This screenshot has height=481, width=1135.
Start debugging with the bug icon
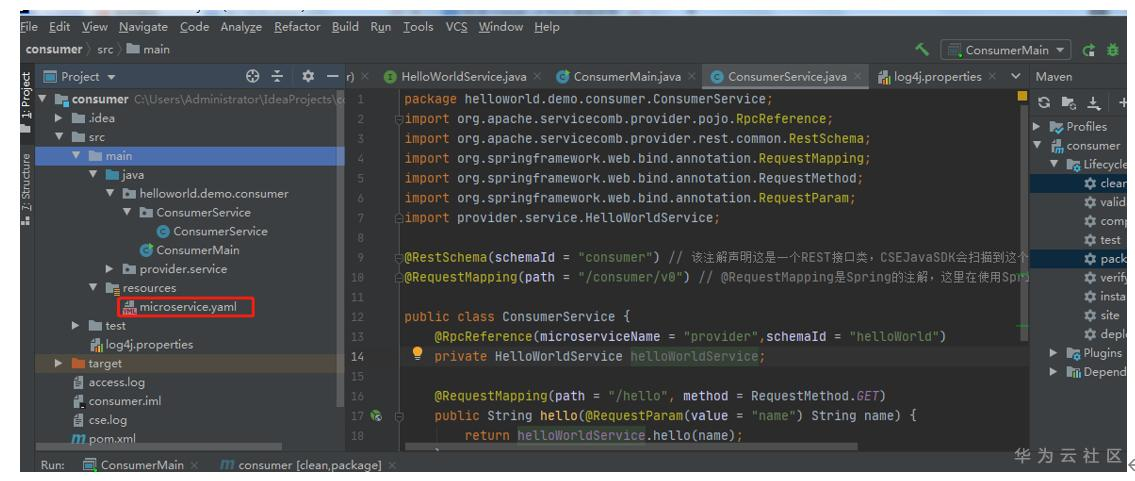point(1113,50)
